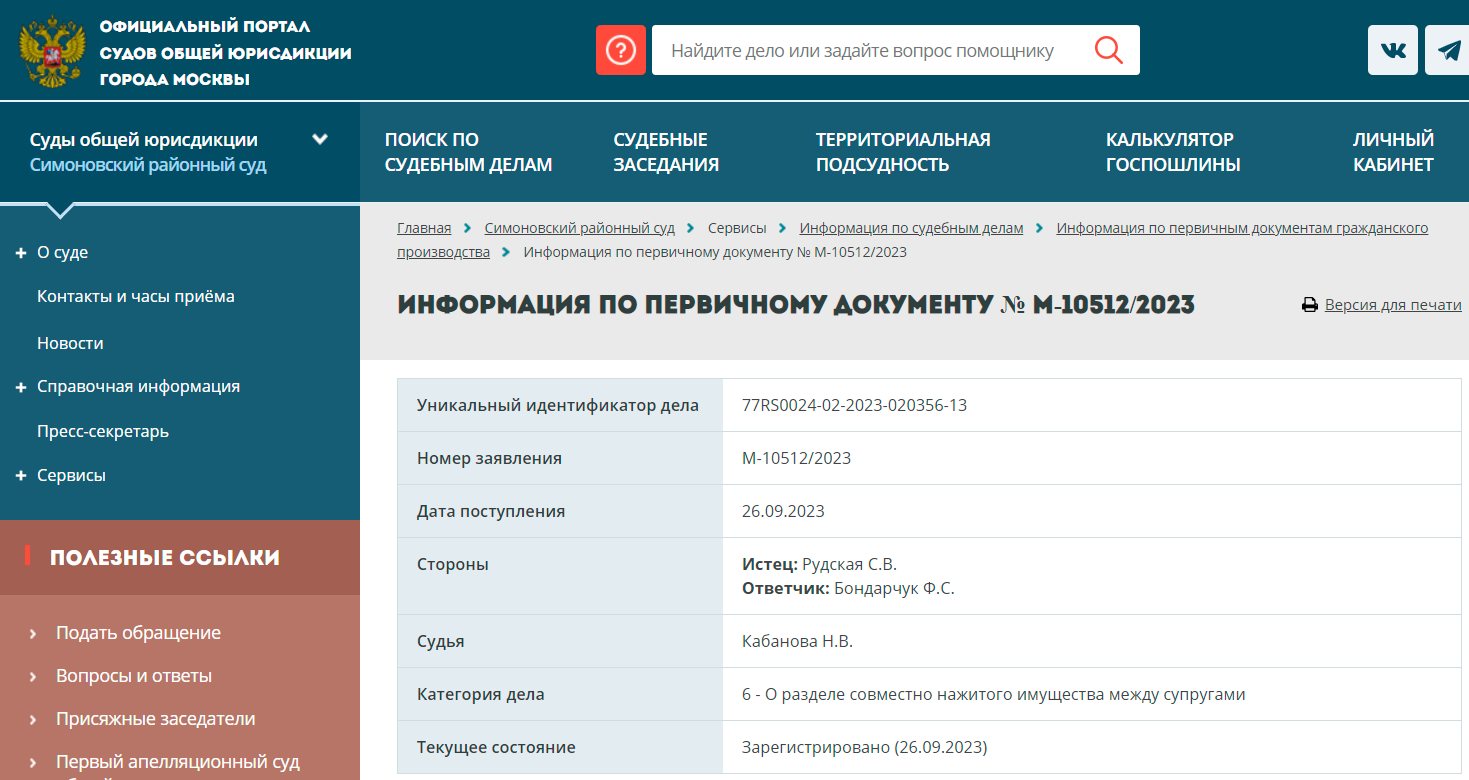Click the Дата поступления label cell
The width and height of the screenshot is (1469, 780).
point(560,511)
